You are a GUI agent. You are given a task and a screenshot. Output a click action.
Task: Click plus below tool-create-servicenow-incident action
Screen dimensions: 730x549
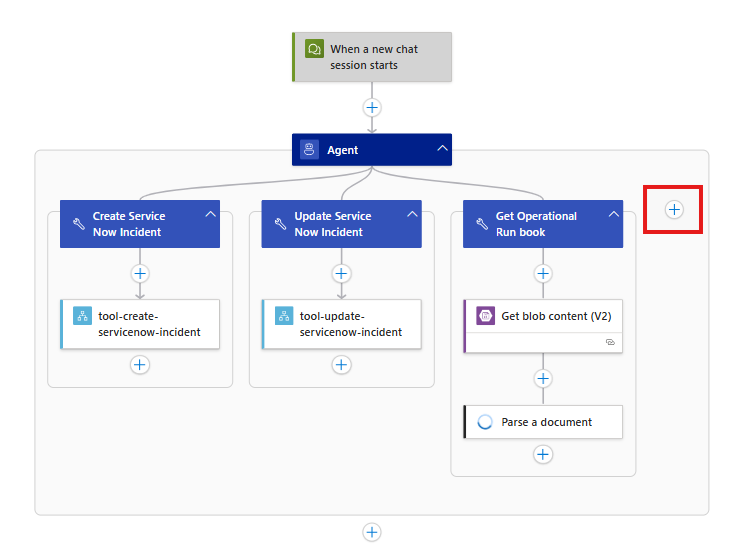point(140,365)
